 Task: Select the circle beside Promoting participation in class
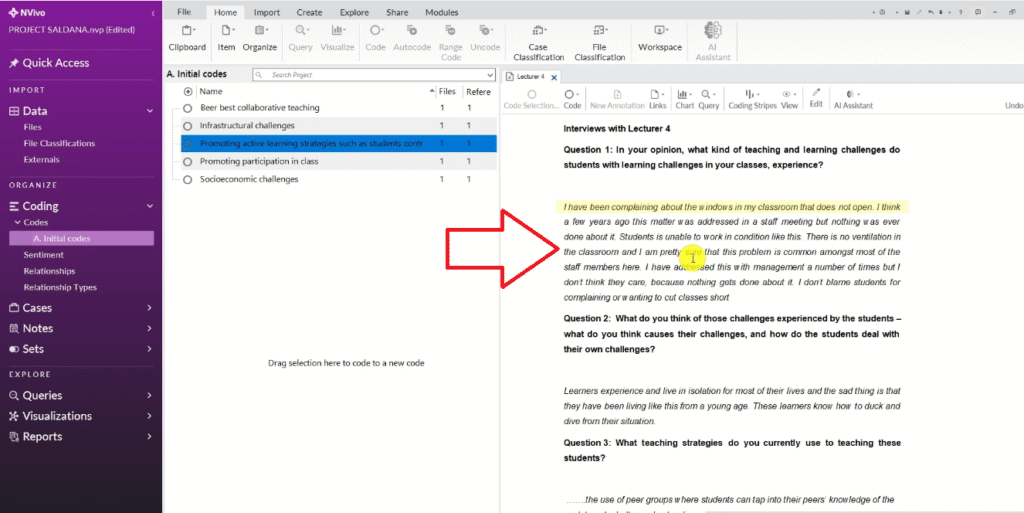187,162
